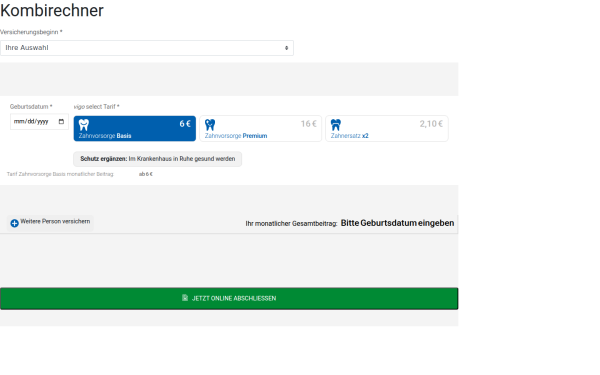Open the calendar picker icon in Geburtsdatum
The image size is (600, 375).
click(x=61, y=122)
